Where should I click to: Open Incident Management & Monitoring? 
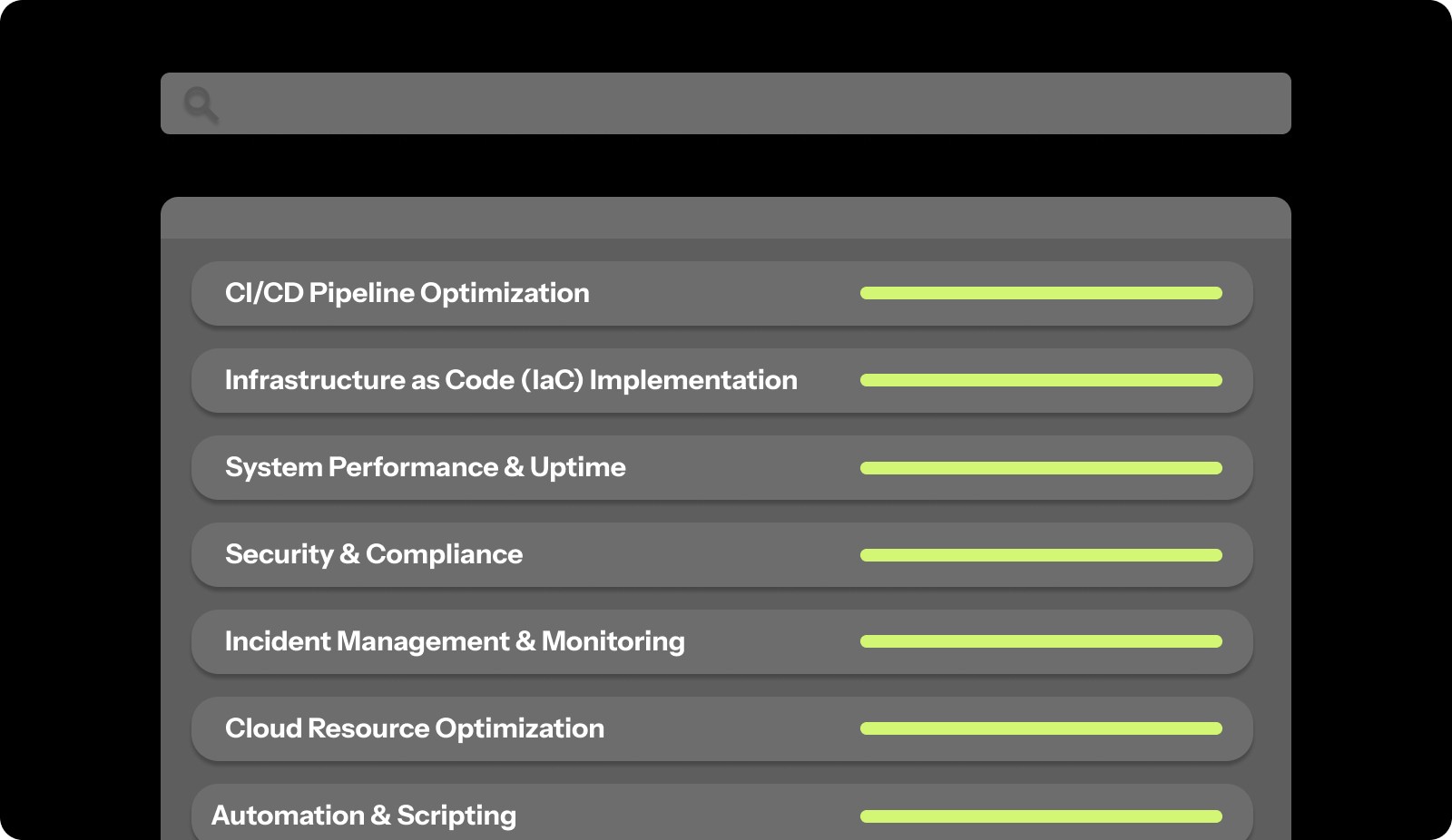tap(721, 641)
